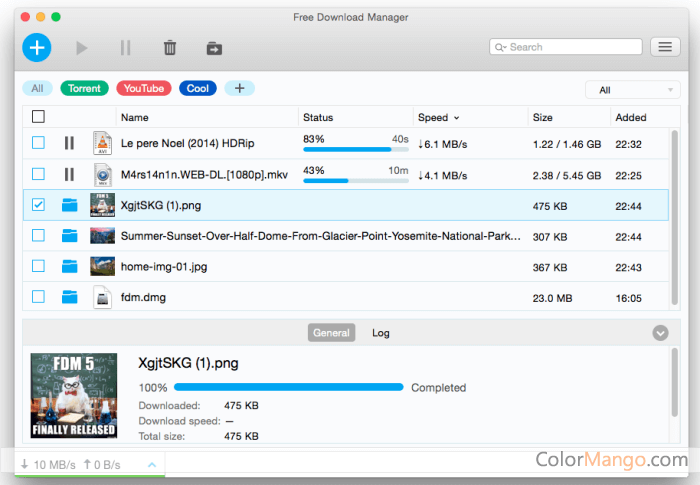Click the move-to-folder toolbar icon
This screenshot has height=485, width=700.
pos(214,48)
